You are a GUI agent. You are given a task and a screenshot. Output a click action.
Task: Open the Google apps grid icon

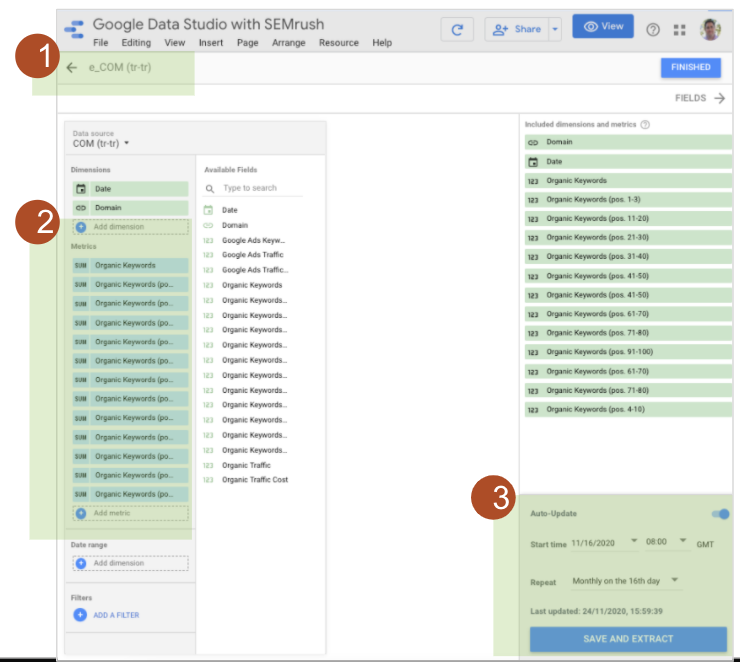pyautogui.click(x=680, y=30)
